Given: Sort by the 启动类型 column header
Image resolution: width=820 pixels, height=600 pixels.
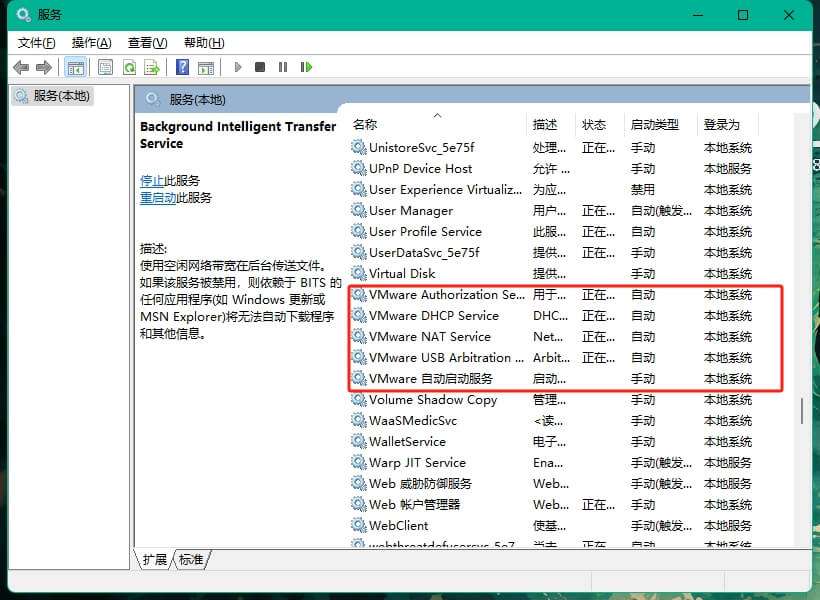Looking at the screenshot, I should coord(660,124).
